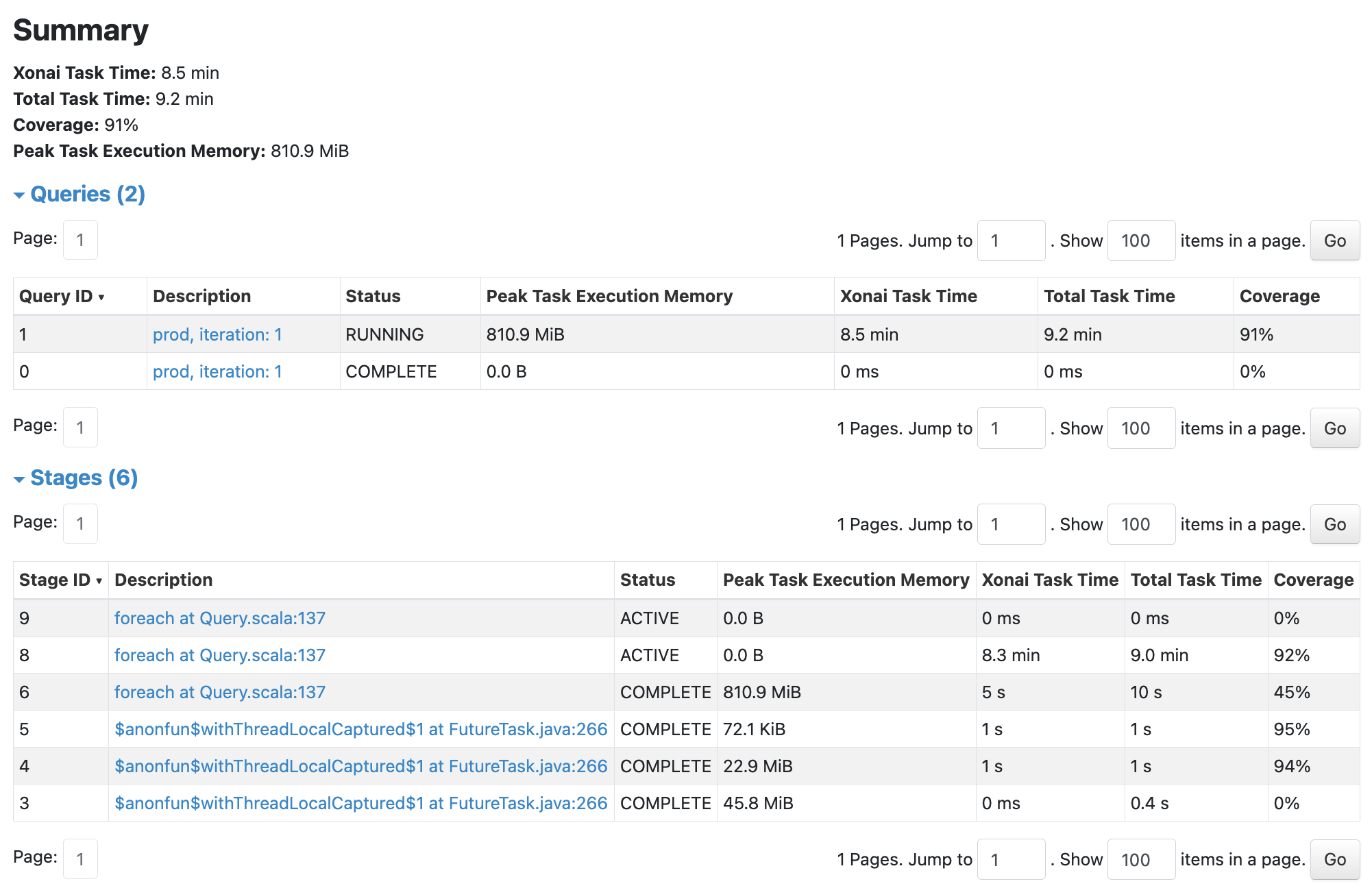
Task: Click Go button below Queries table
Action: pyautogui.click(x=1334, y=428)
